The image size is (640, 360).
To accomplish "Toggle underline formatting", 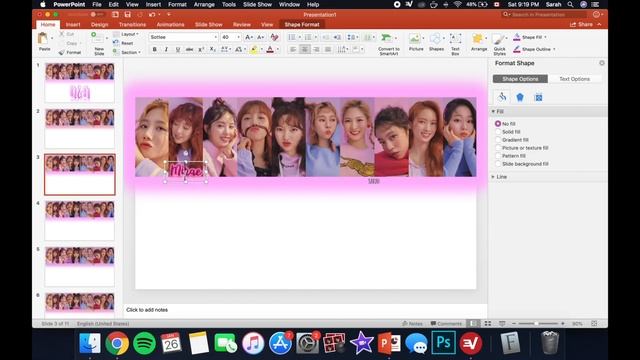I will 178,49.
